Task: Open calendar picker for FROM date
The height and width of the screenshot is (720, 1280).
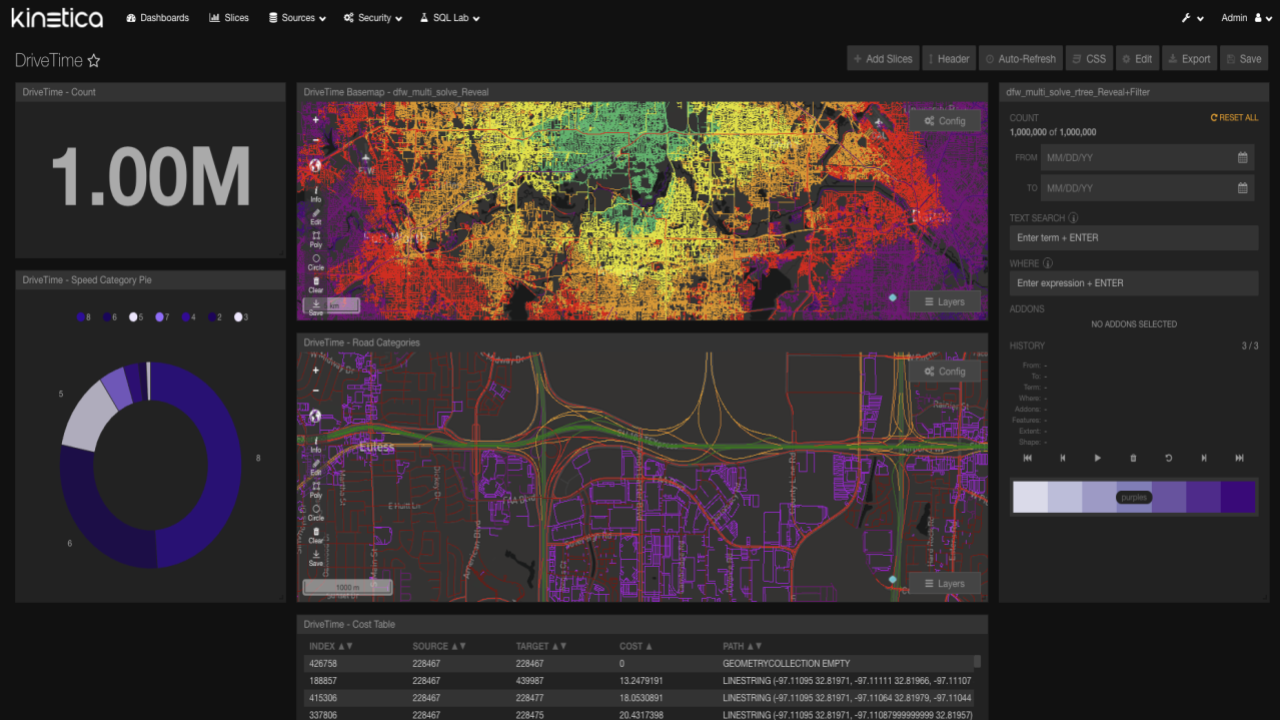Action: coord(1242,158)
